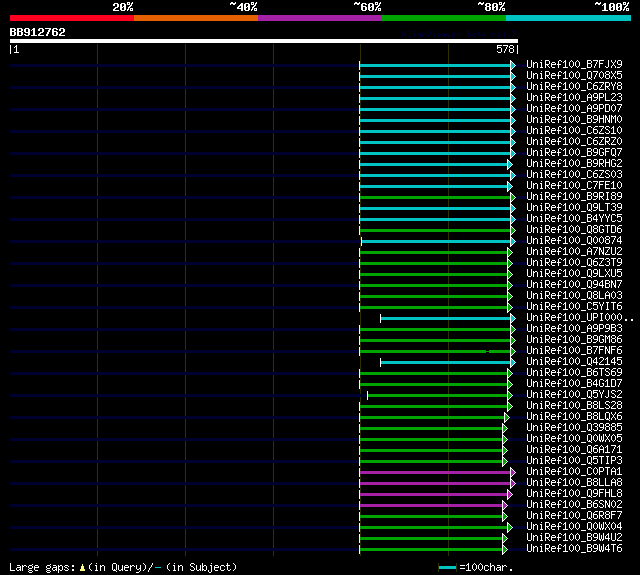Select UniRef100_B6SN02 label
Viewport: 640px width, 575px height.
(574, 505)
